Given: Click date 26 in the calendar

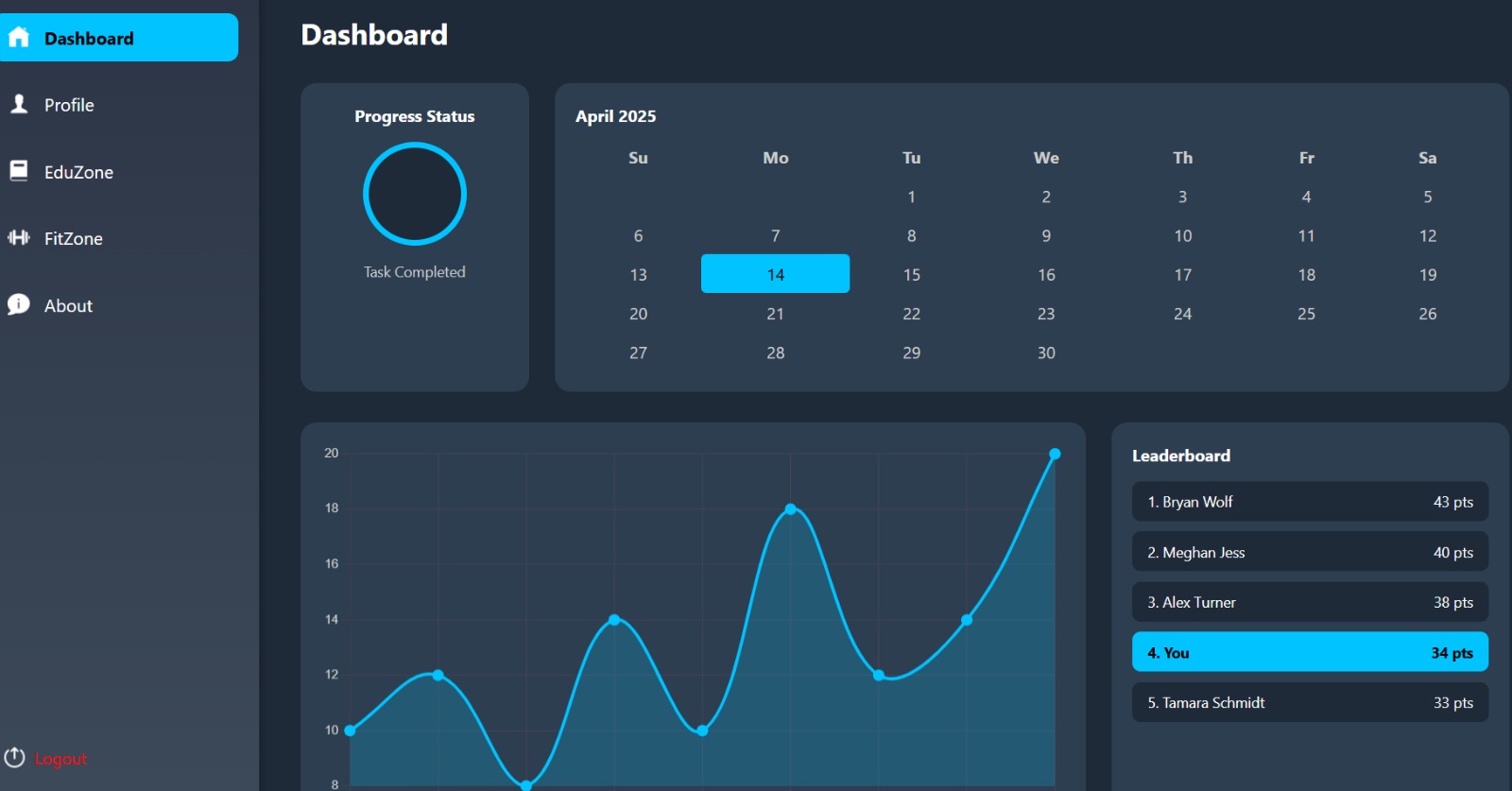Looking at the screenshot, I should click(x=1428, y=313).
